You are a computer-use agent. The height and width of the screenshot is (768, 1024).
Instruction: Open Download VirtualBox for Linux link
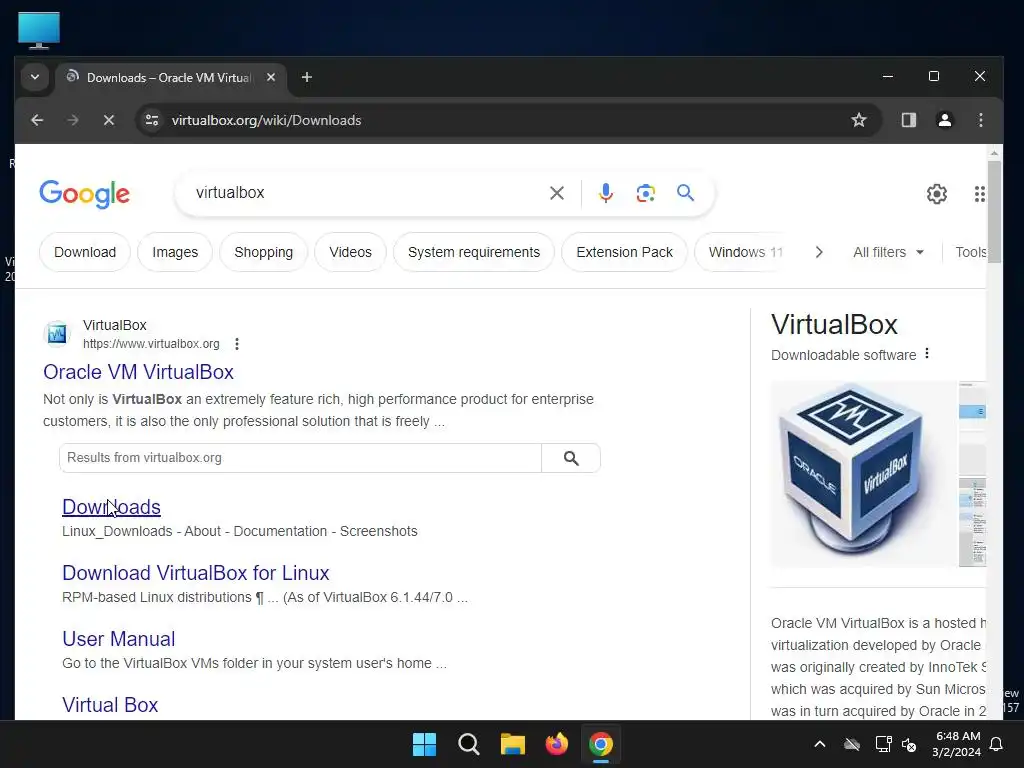195,573
